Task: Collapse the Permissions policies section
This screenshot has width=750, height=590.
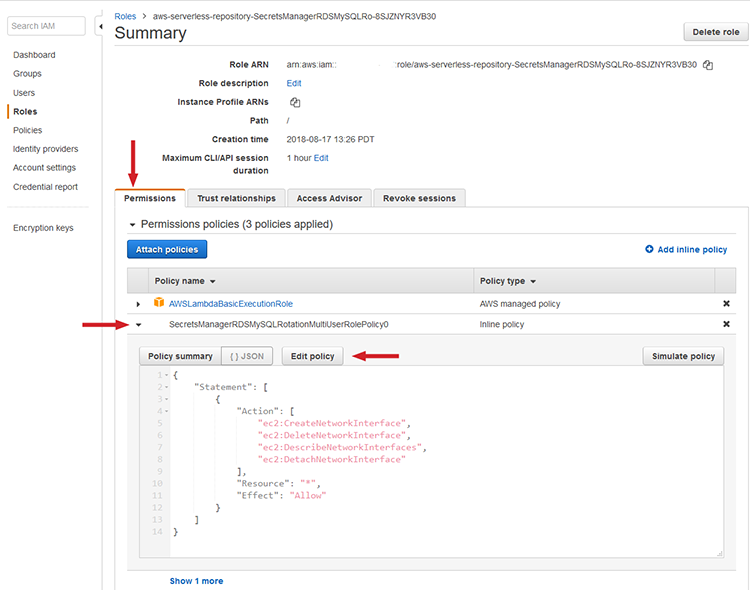Action: coord(132,224)
